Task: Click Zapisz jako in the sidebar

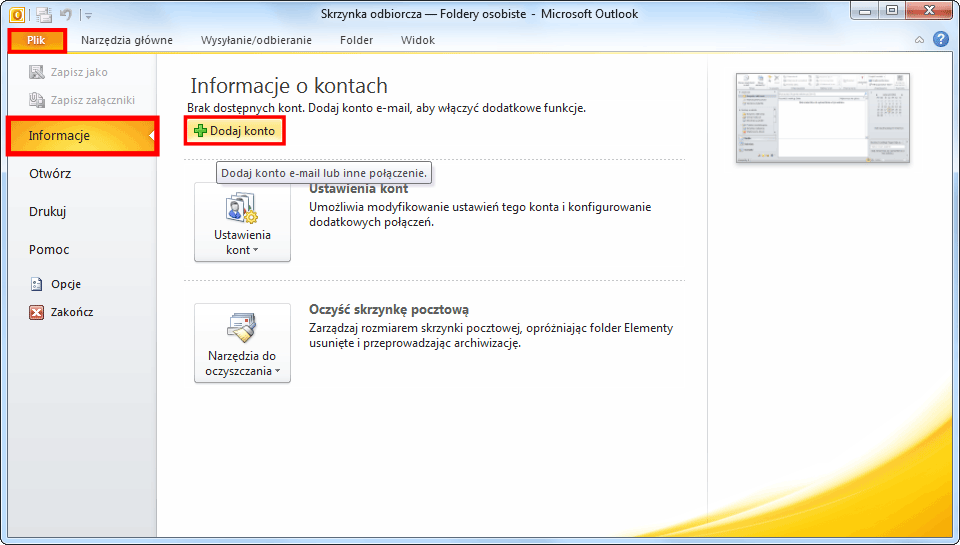Action: (x=69, y=72)
